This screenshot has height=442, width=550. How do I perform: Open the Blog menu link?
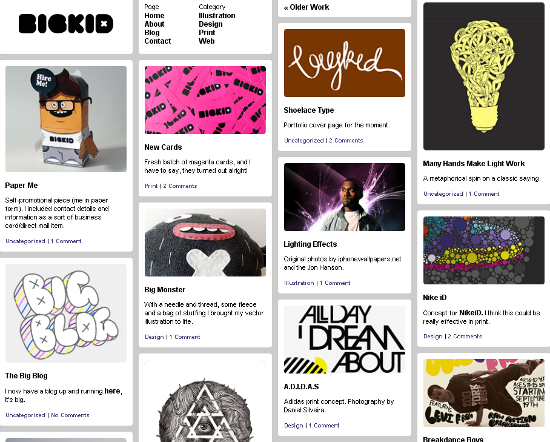pos(152,32)
